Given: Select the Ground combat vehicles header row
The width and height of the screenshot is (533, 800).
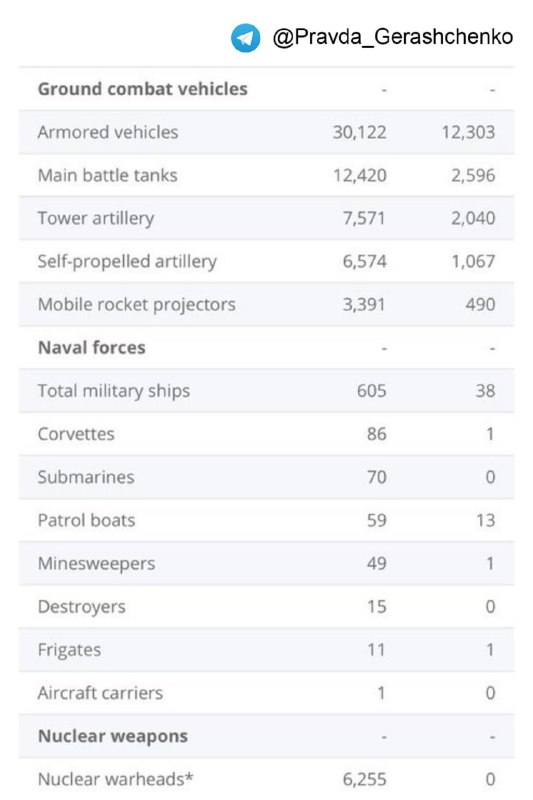Looking at the screenshot, I should (x=266, y=89).
